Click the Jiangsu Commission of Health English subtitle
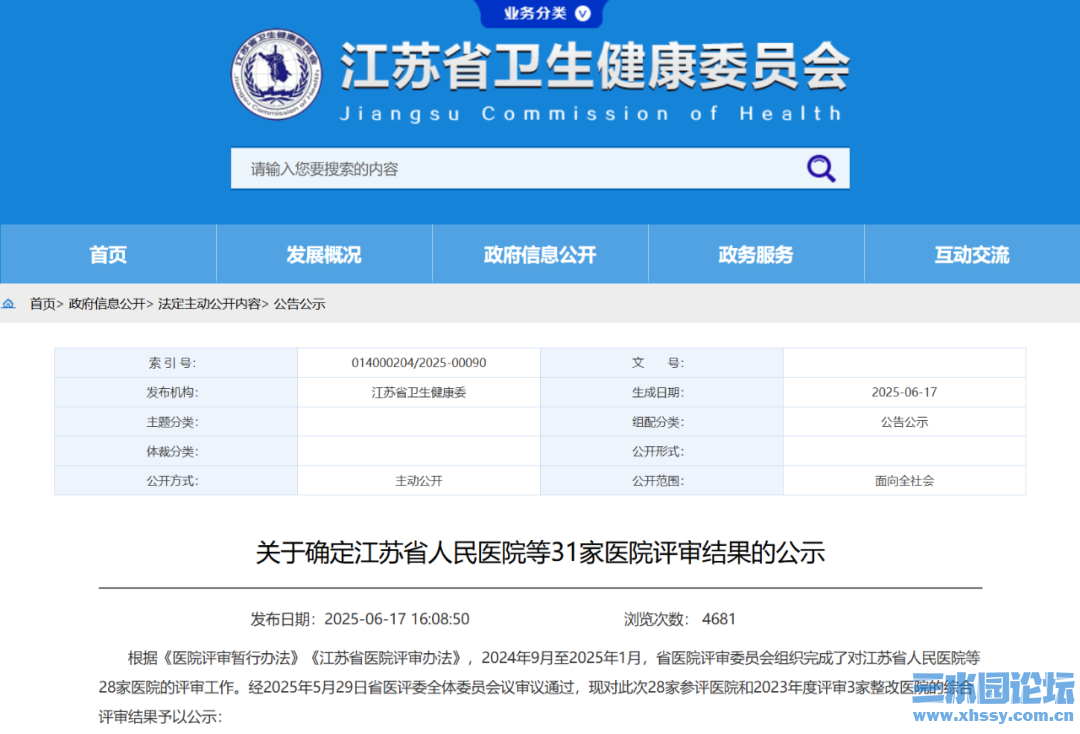This screenshot has width=1080, height=734. (x=591, y=114)
